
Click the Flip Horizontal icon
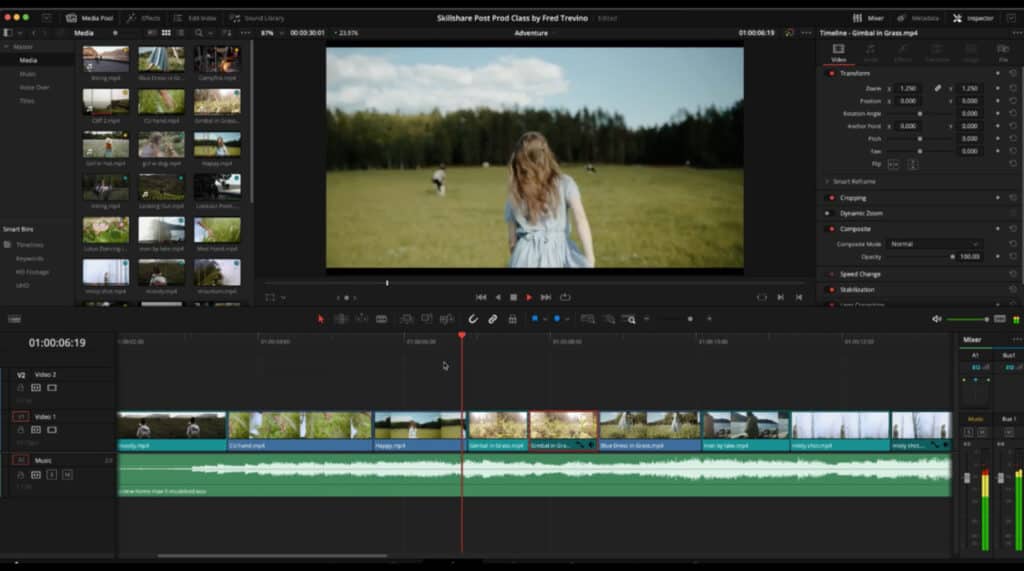[893, 164]
